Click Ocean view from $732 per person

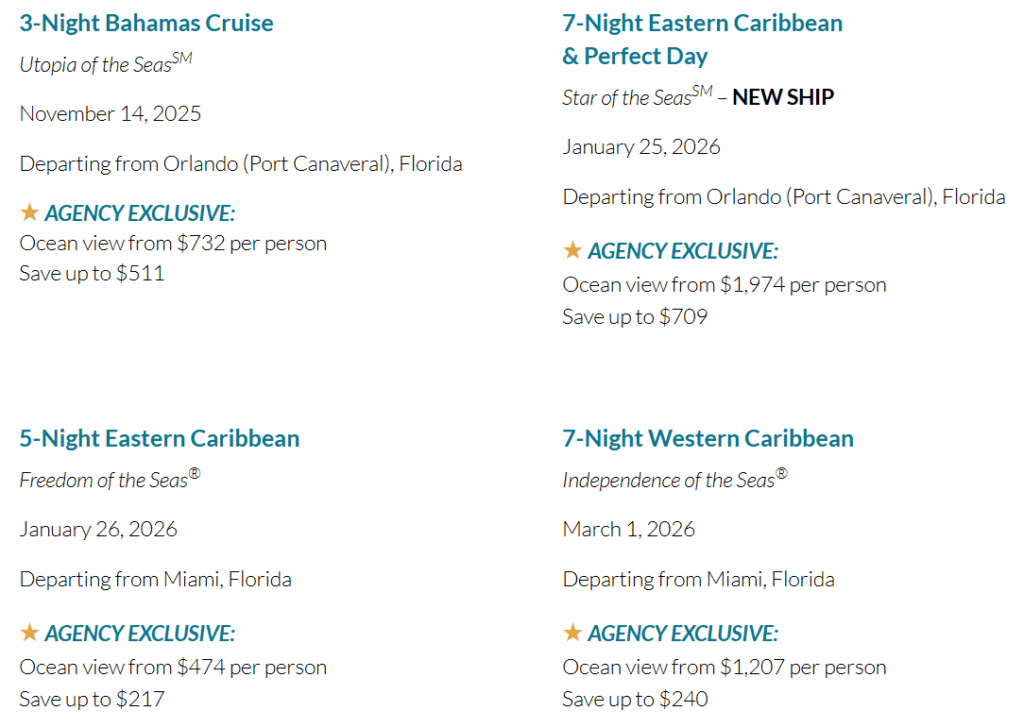[x=173, y=244]
